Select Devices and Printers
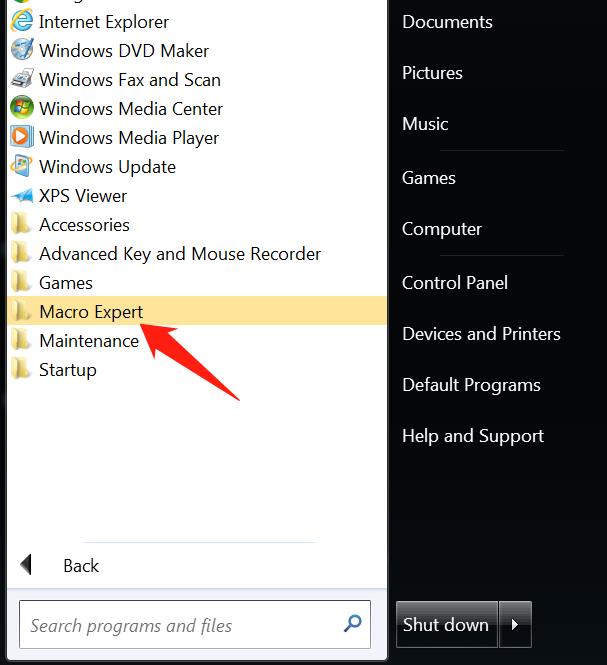This screenshot has width=607, height=665. [481, 334]
